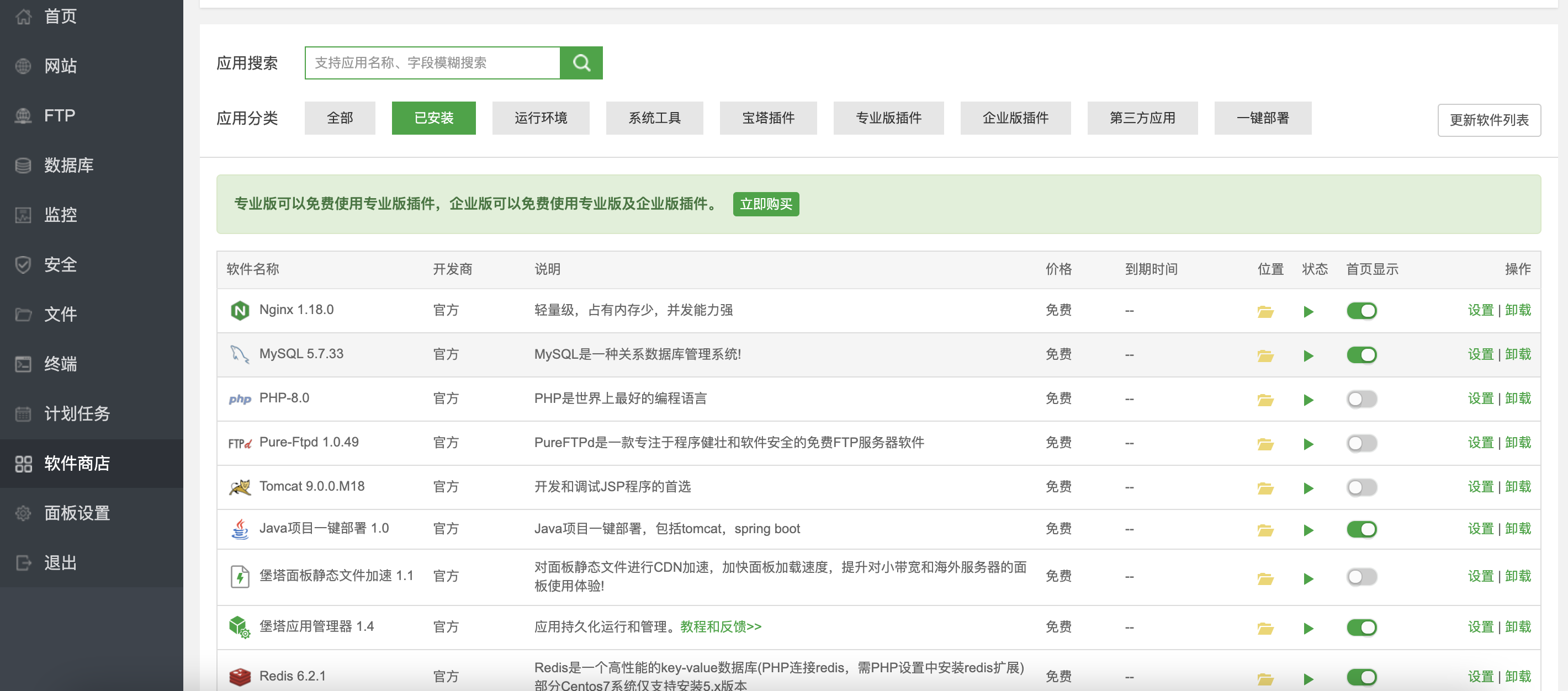
Task: Enable homepage display for PHP-8.0
Action: point(1361,399)
